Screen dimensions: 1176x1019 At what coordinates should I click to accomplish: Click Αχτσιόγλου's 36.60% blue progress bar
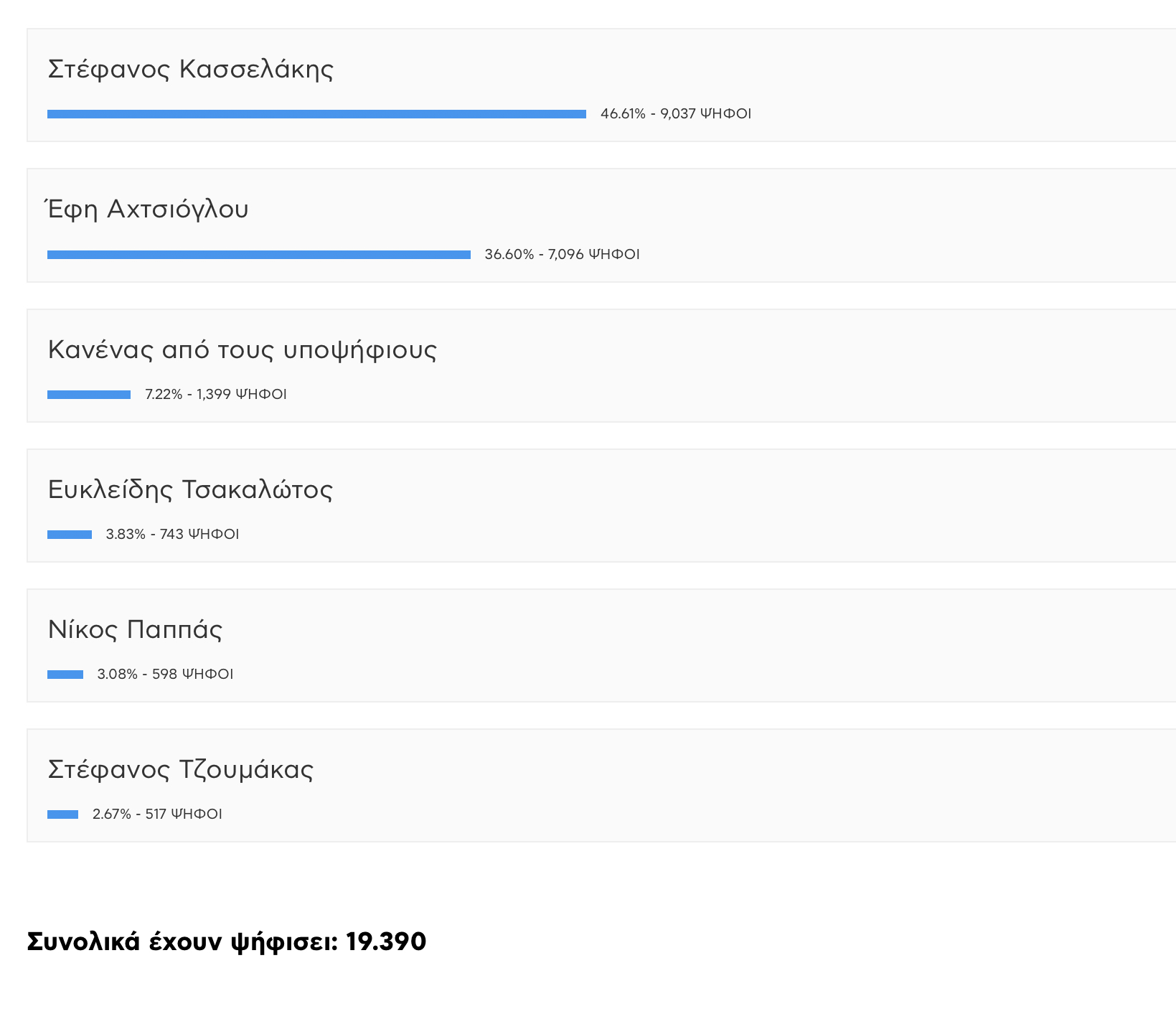259,255
